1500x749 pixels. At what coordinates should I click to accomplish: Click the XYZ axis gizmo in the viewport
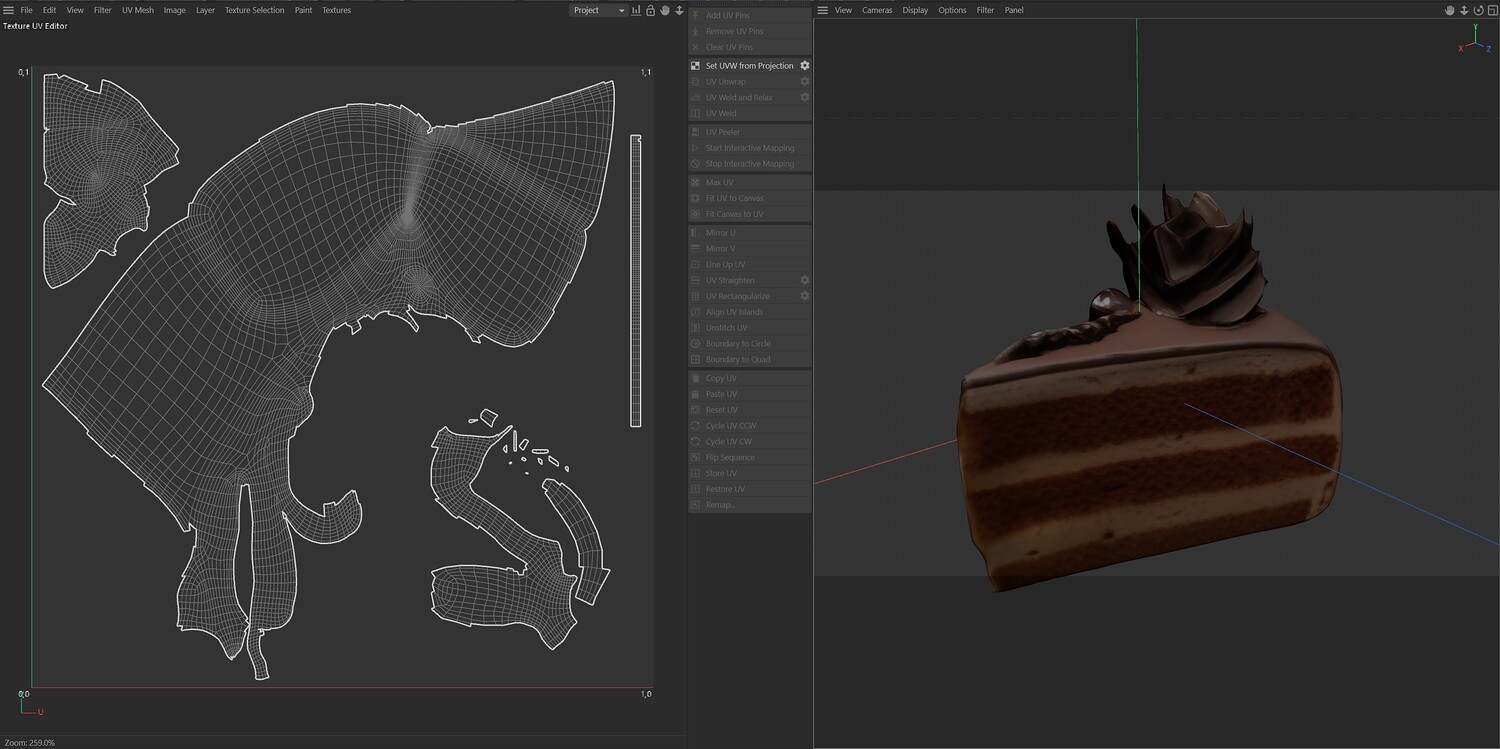click(x=1474, y=43)
